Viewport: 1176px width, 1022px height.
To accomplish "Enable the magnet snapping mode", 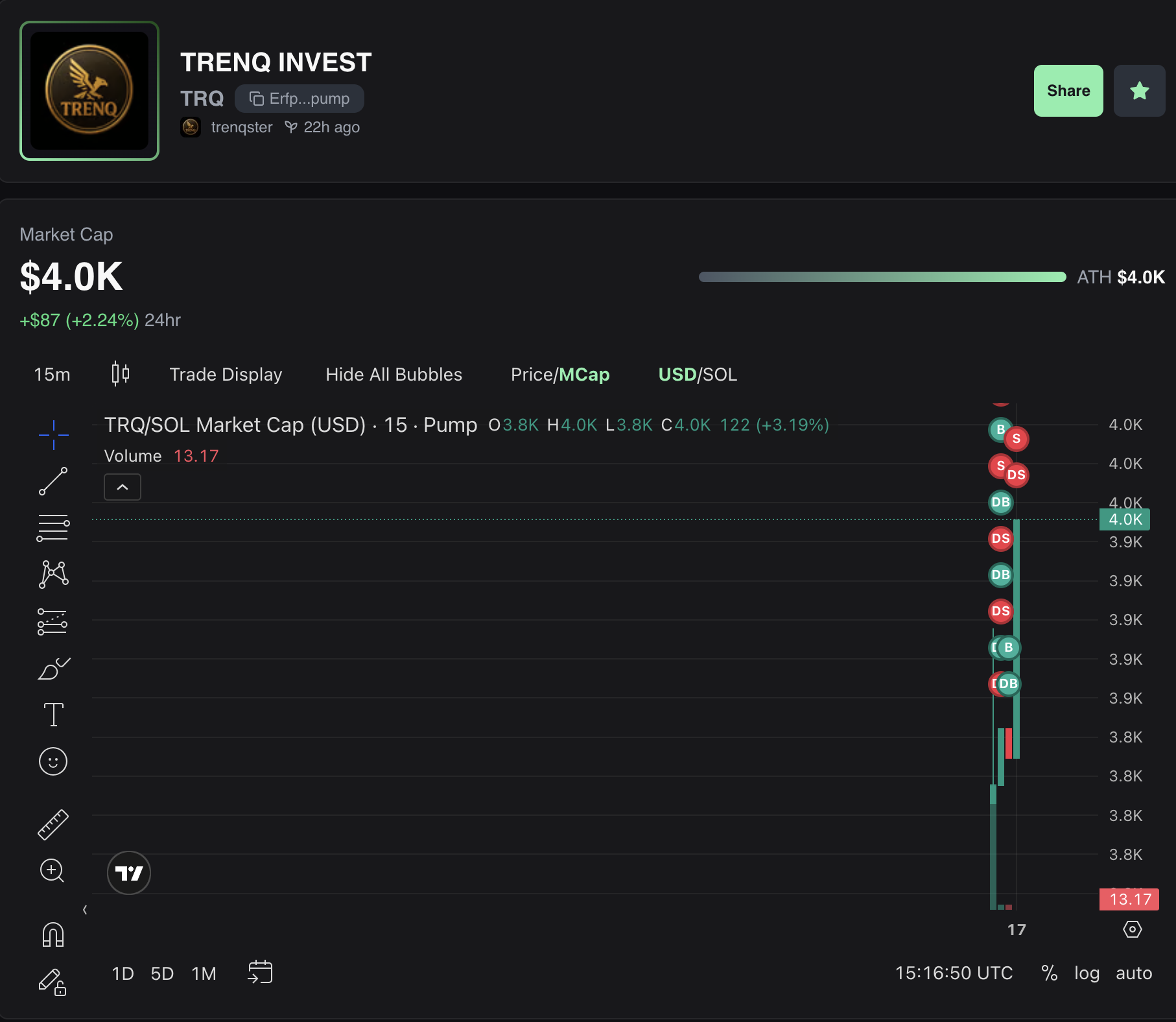I will click(53, 934).
